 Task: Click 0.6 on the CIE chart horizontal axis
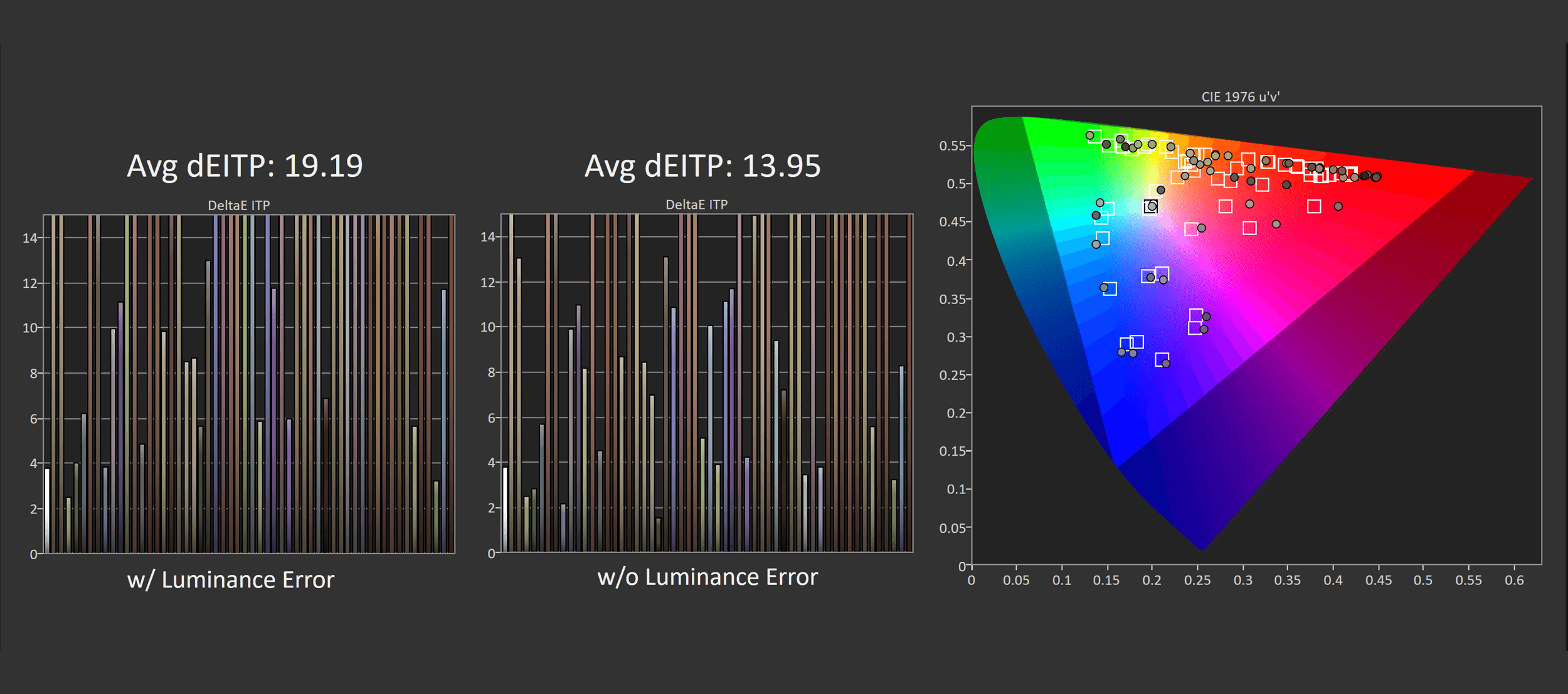1514,581
